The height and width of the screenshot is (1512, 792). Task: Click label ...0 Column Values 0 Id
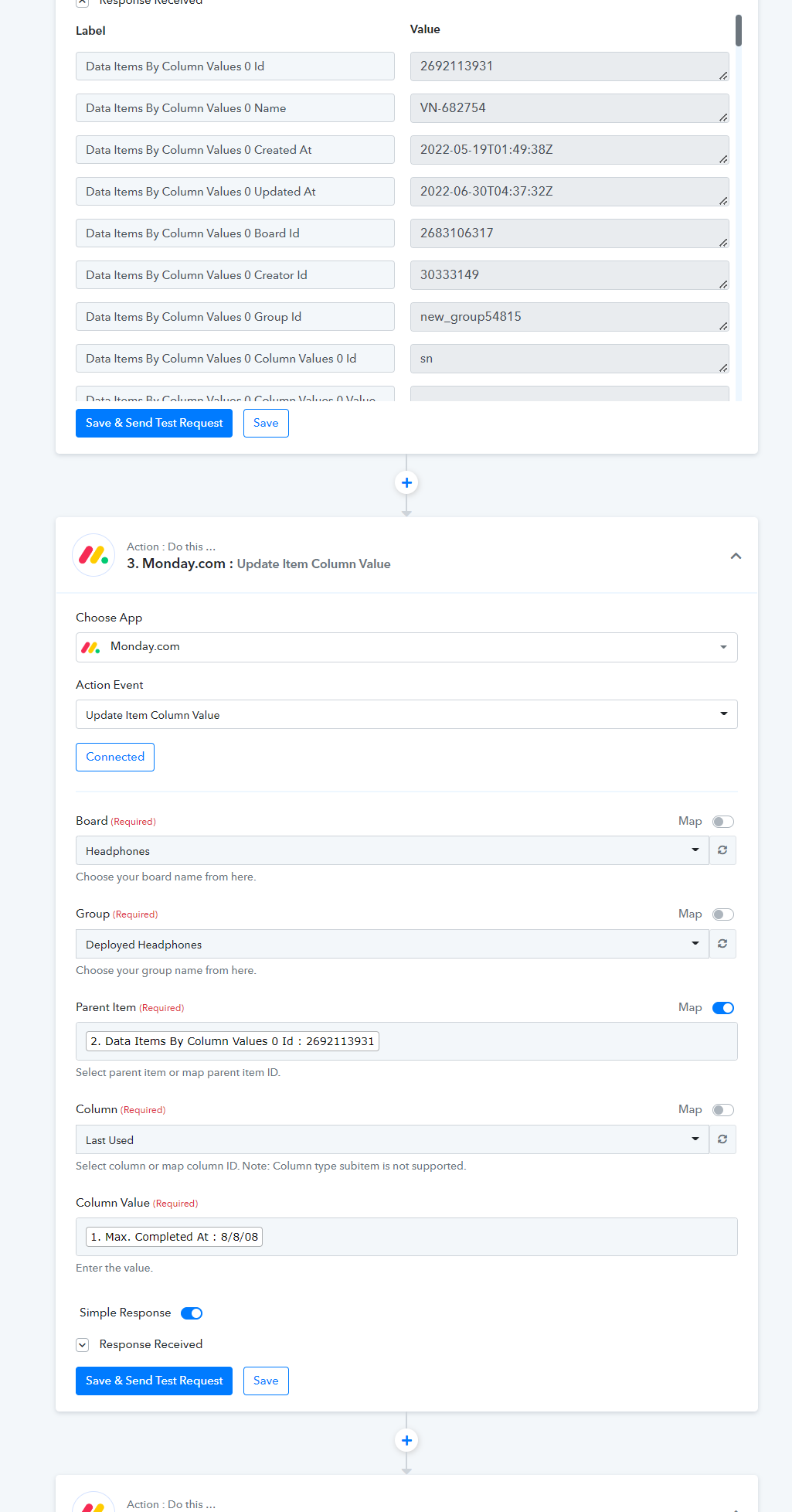235,359
